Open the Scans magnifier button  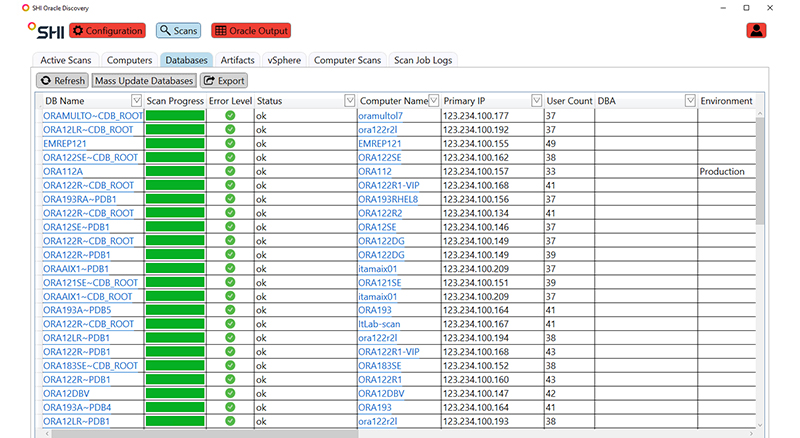pyautogui.click(x=178, y=31)
